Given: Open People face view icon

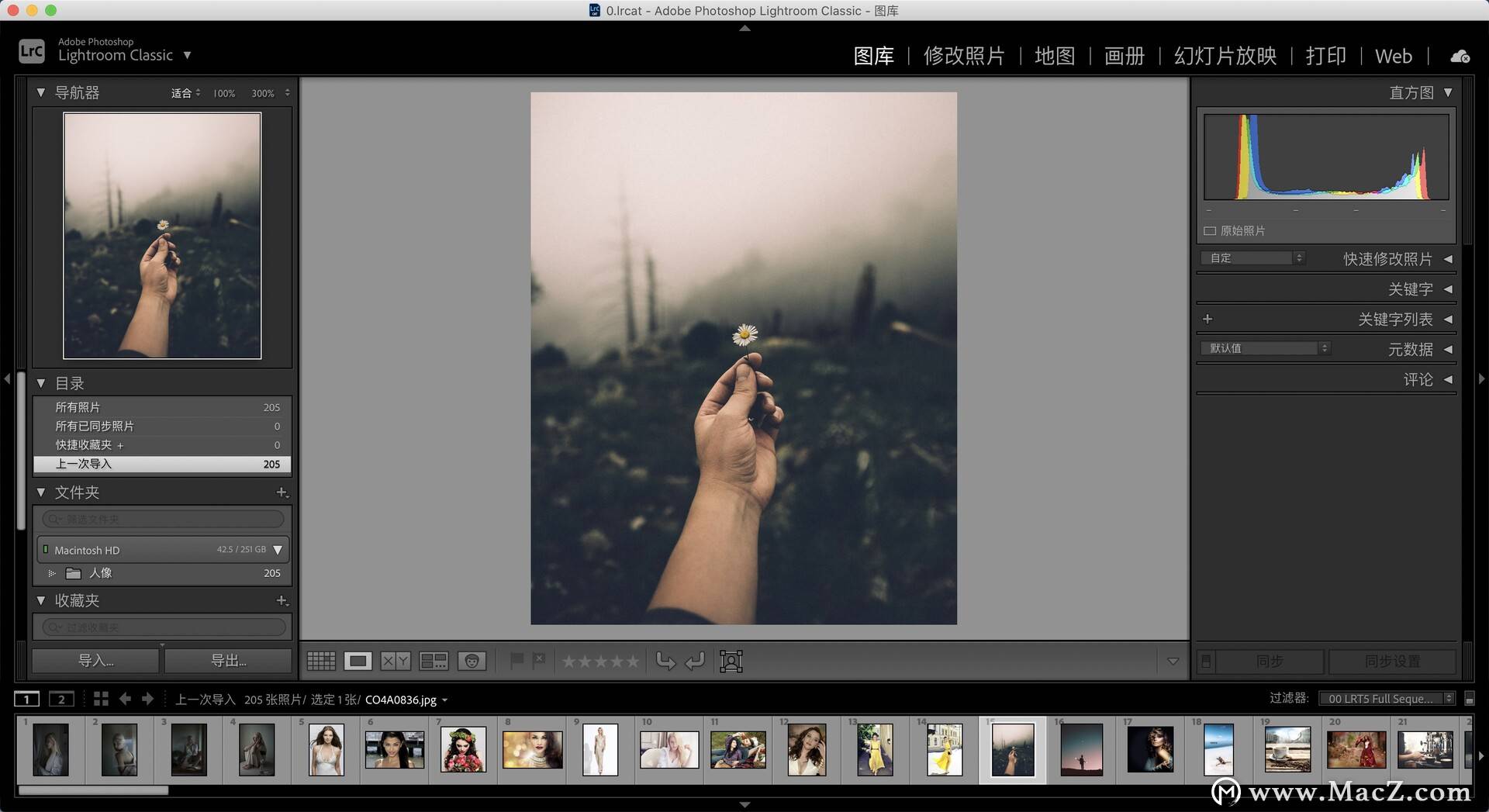Looking at the screenshot, I should [472, 661].
